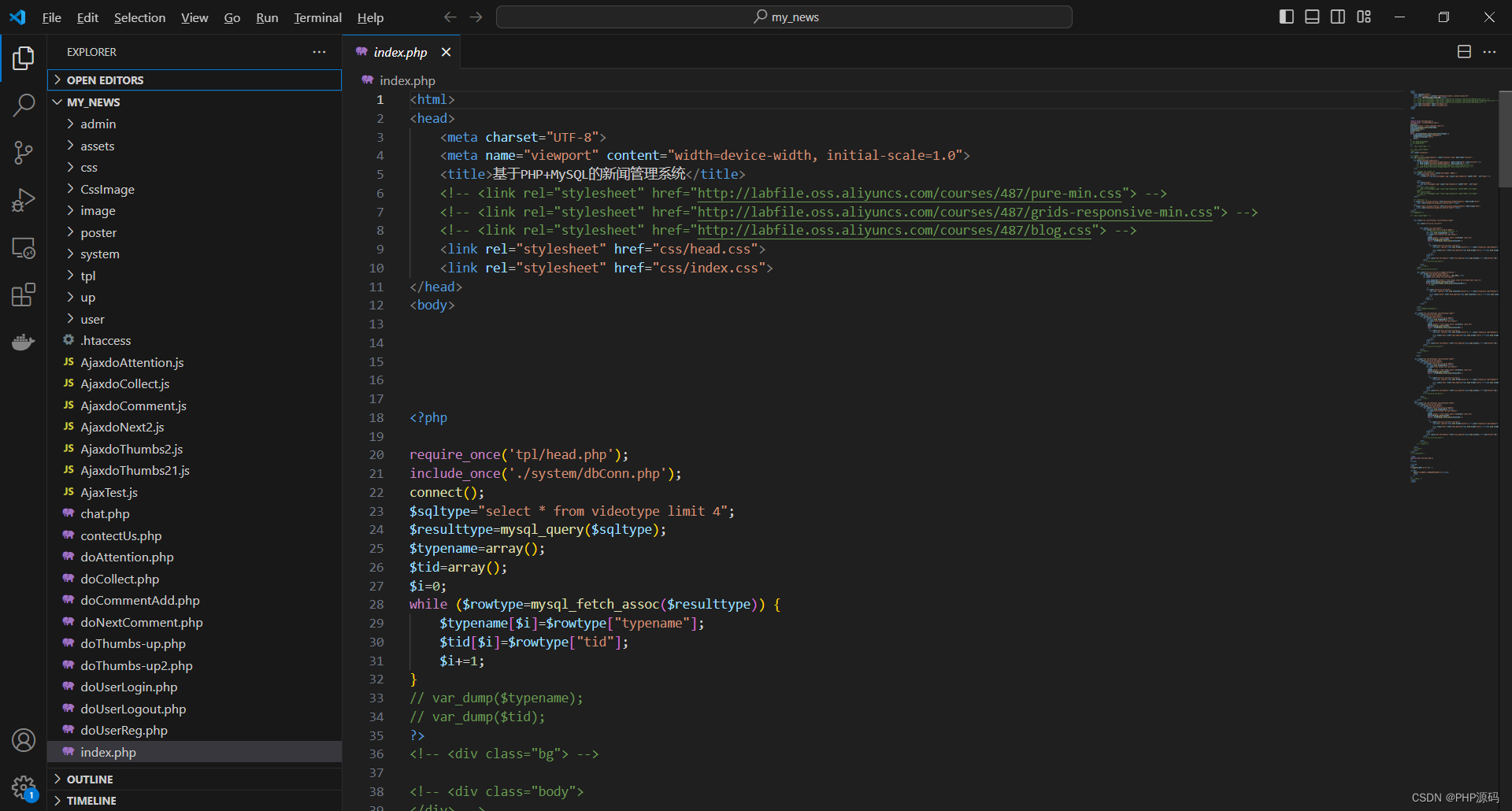Click the VS Code logo icon
This screenshot has width=1512, height=811.
point(17,17)
